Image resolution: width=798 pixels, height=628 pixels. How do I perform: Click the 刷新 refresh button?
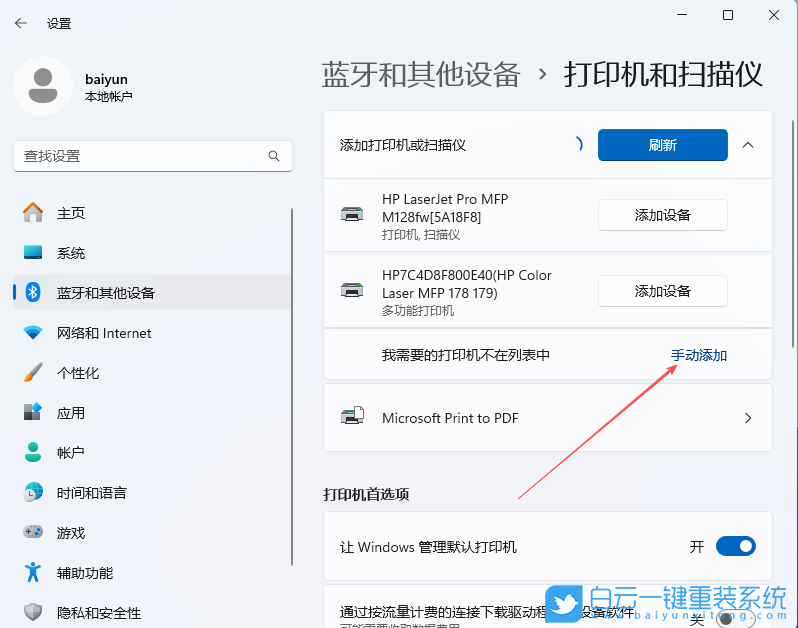663,145
